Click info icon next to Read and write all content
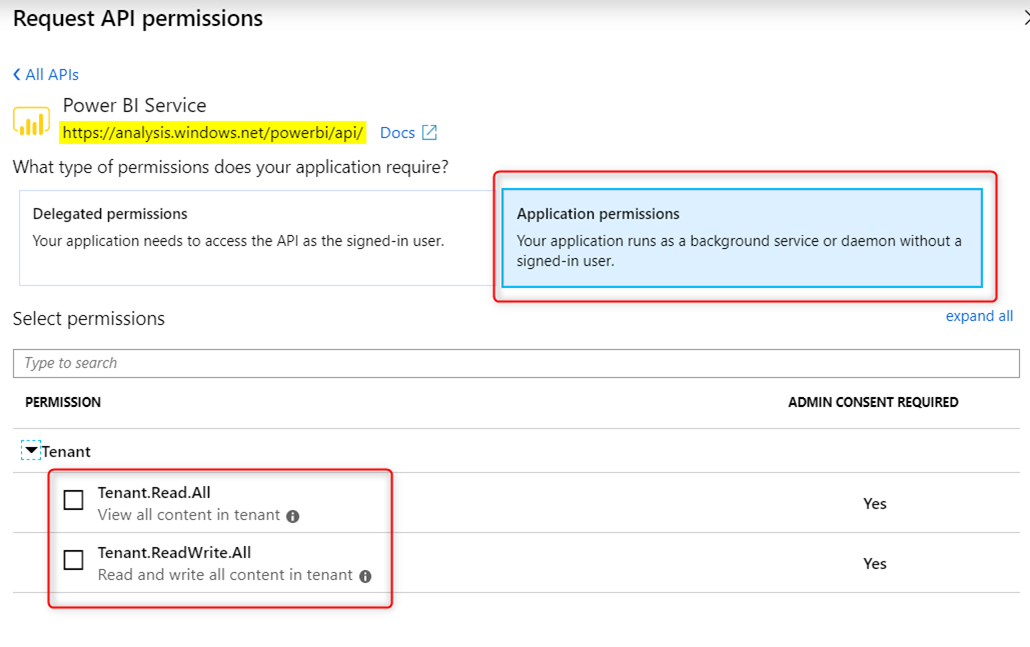 tap(365, 576)
